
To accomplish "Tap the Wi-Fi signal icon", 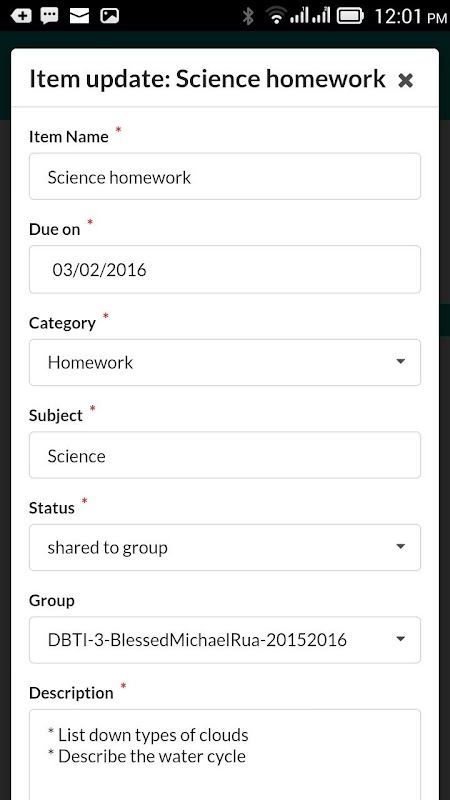I will tap(276, 16).
